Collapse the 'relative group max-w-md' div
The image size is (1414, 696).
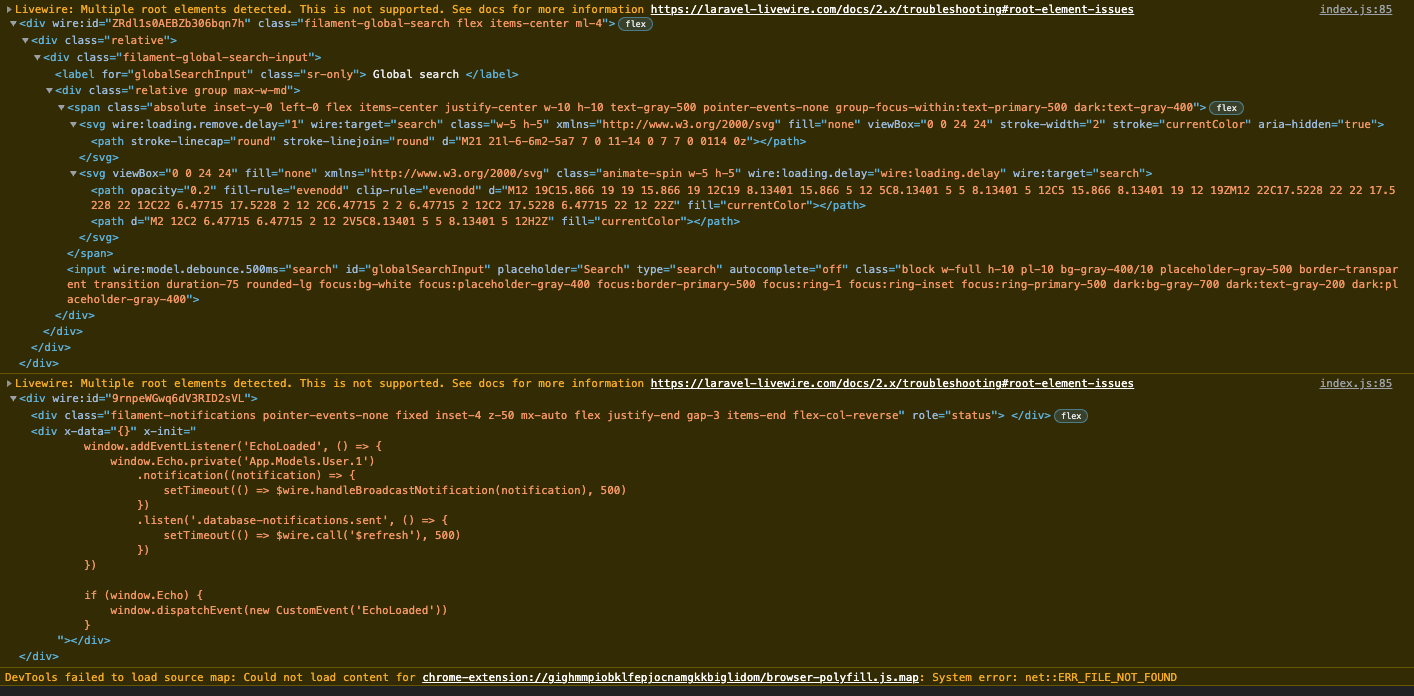click(48, 90)
